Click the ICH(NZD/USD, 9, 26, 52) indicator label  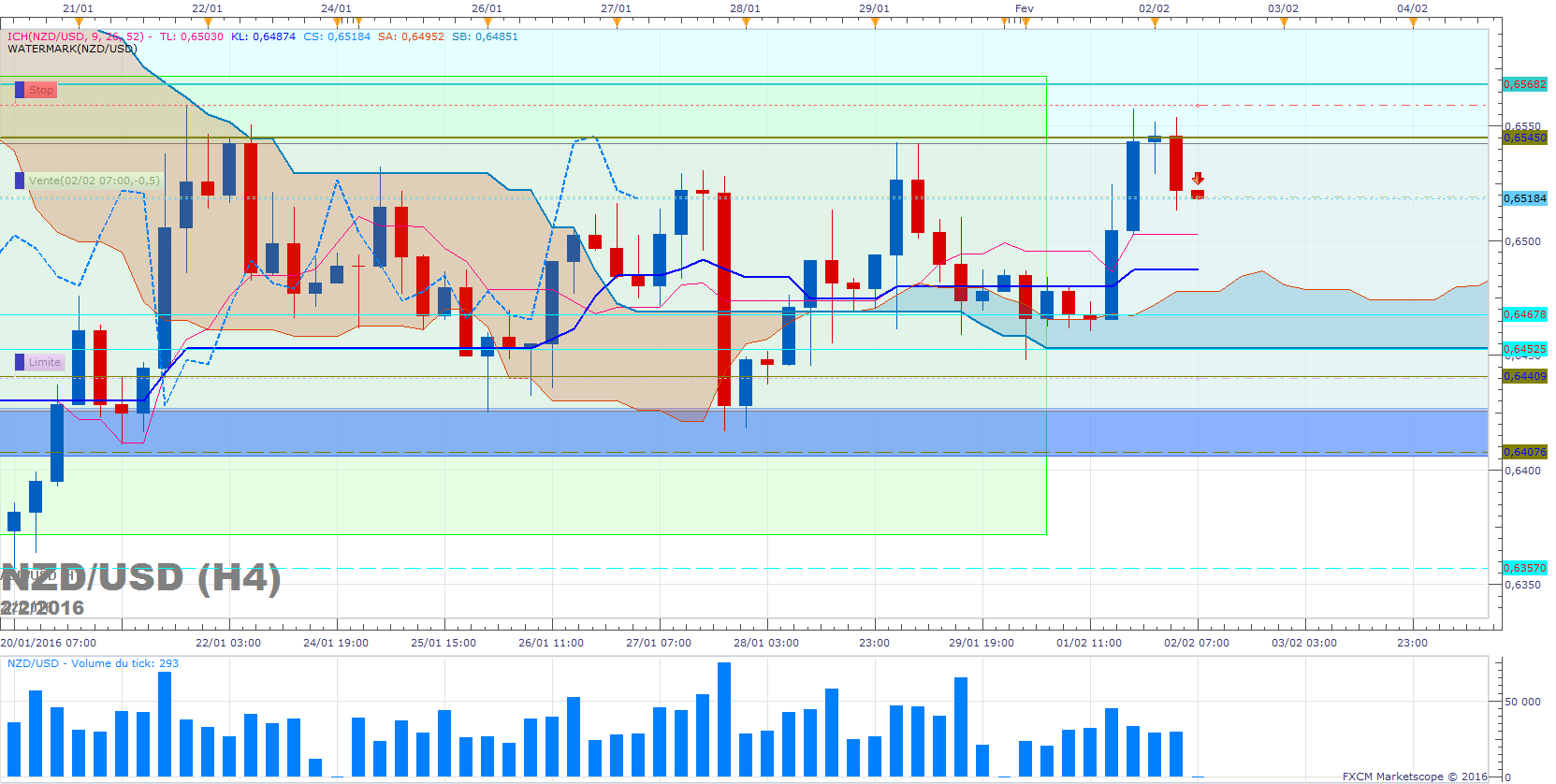point(76,36)
